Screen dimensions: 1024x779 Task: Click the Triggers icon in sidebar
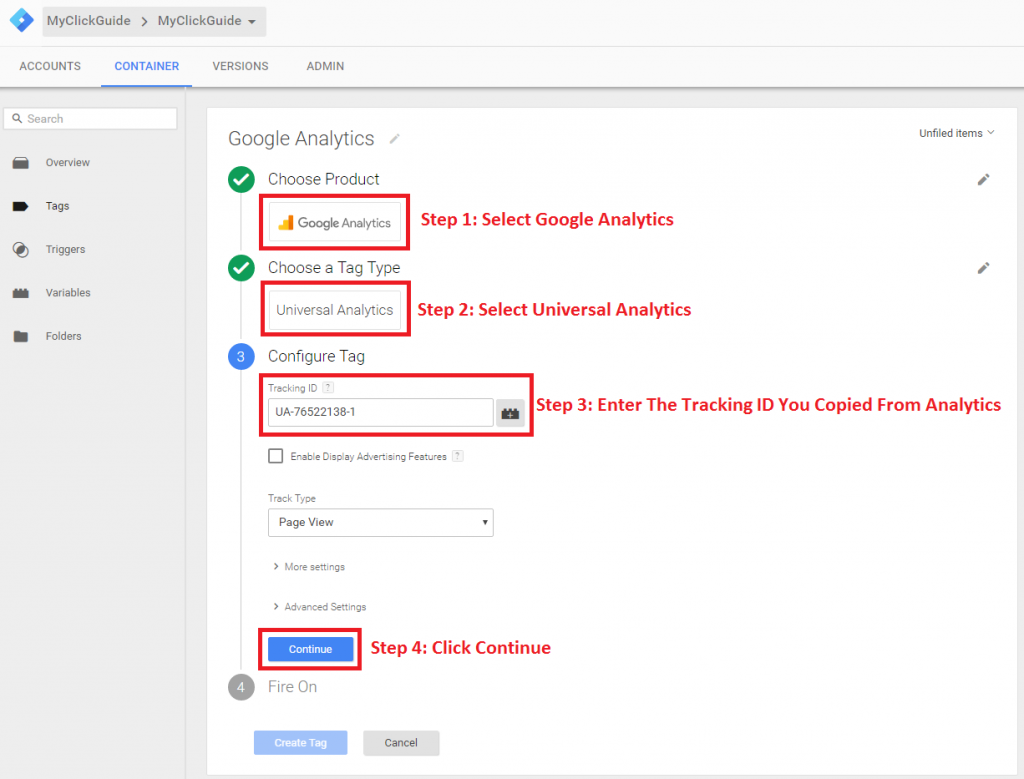20,250
